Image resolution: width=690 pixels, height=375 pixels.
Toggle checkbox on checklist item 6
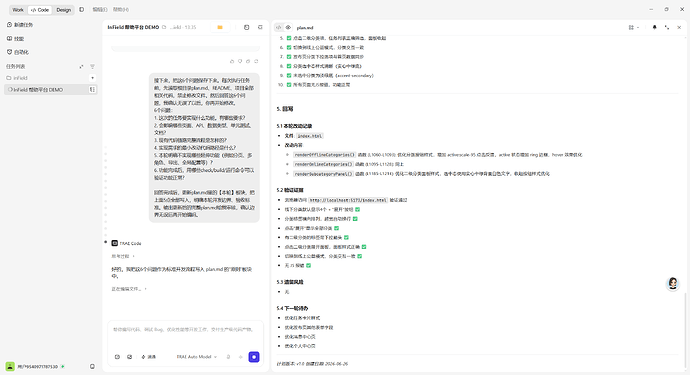(x=289, y=48)
